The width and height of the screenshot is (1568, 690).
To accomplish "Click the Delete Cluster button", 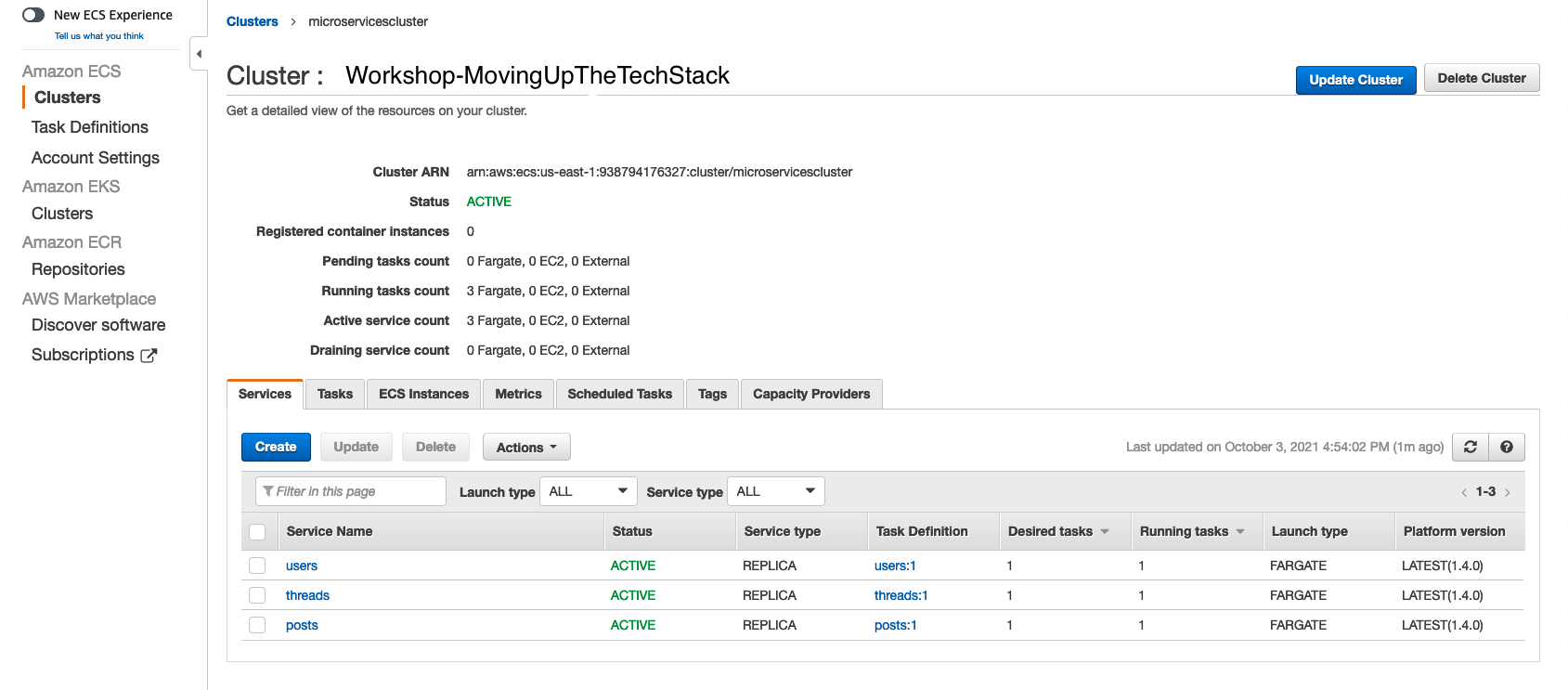I will [1482, 78].
